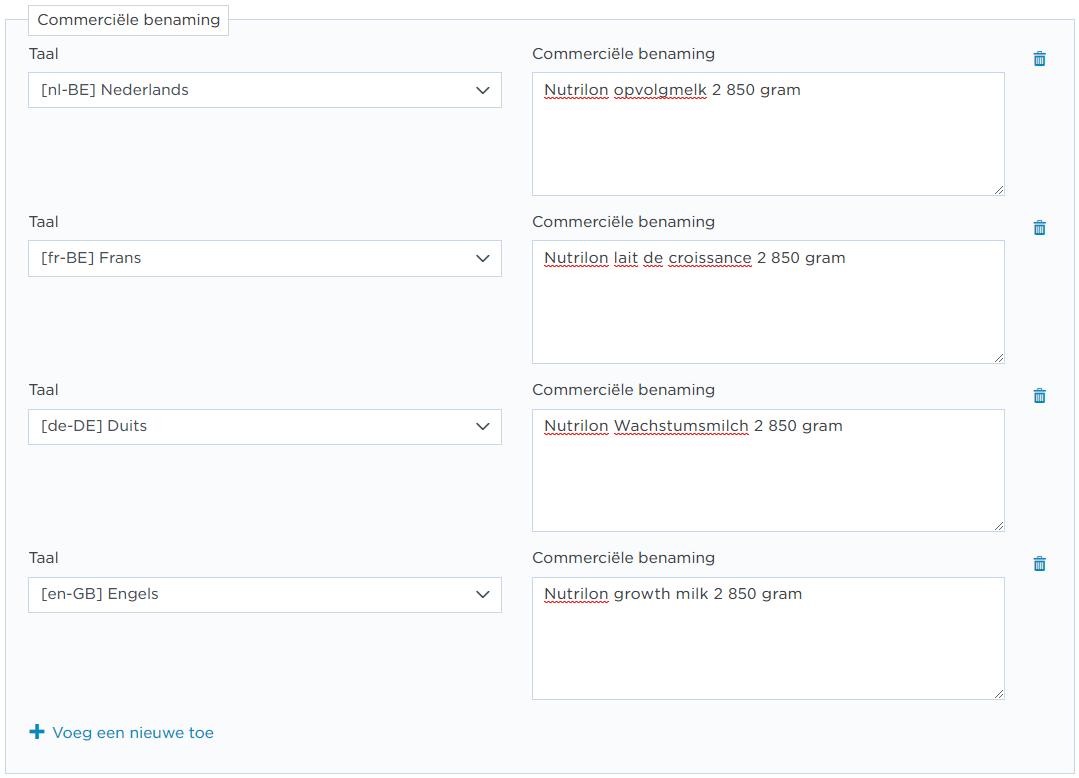Viewport: 1079px width, 778px height.
Task: Click the resize handle of the Engels text area
Action: pos(998,693)
